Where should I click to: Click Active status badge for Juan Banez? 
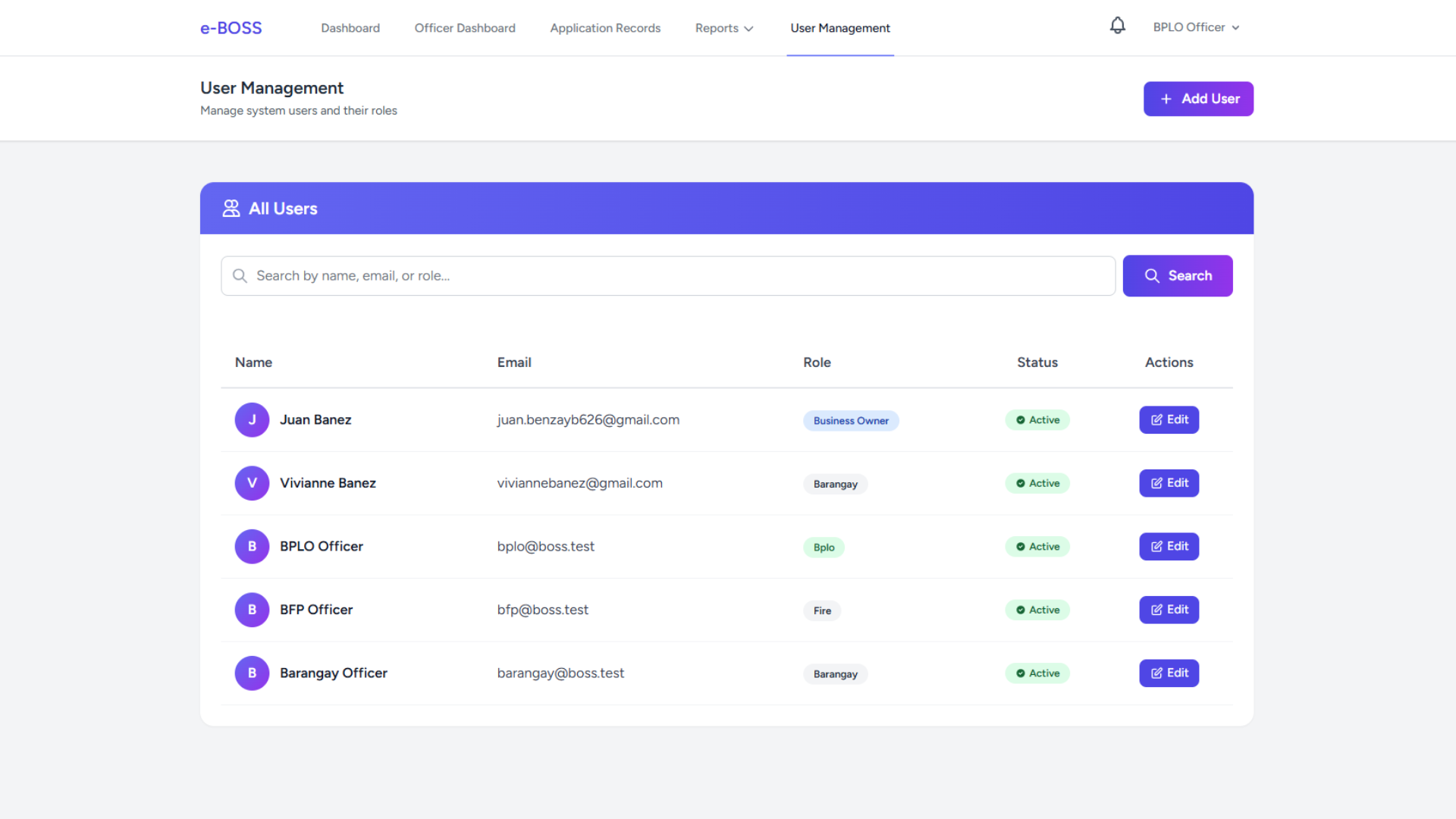tap(1037, 420)
